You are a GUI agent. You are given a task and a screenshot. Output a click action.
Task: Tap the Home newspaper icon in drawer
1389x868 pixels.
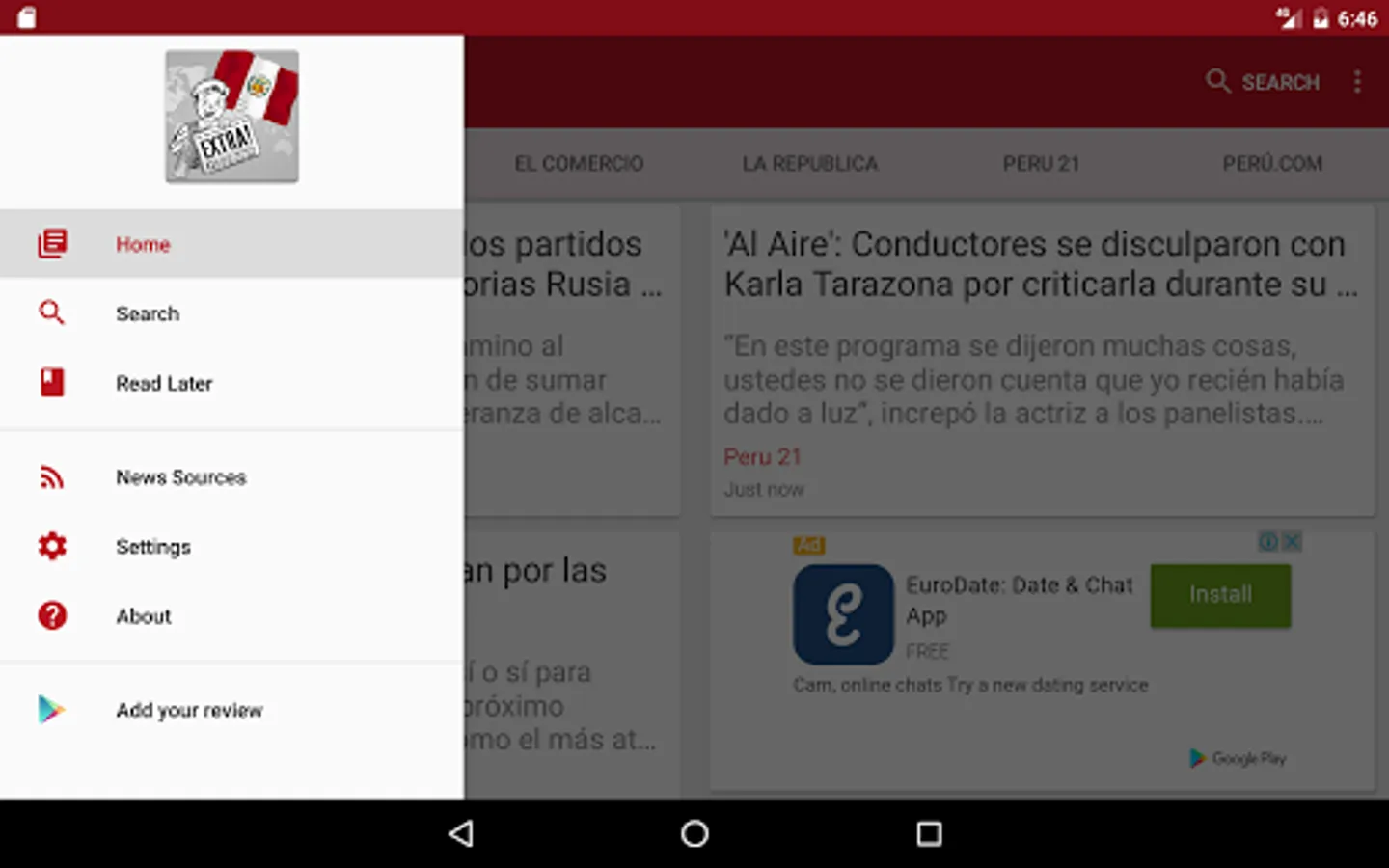[x=52, y=244]
